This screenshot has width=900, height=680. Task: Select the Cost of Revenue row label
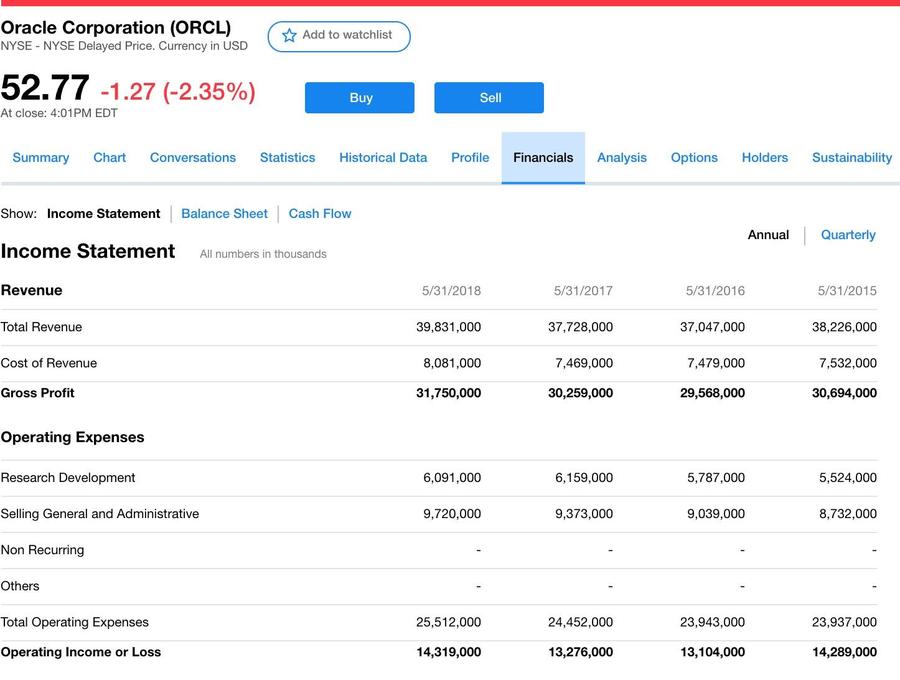click(x=49, y=363)
